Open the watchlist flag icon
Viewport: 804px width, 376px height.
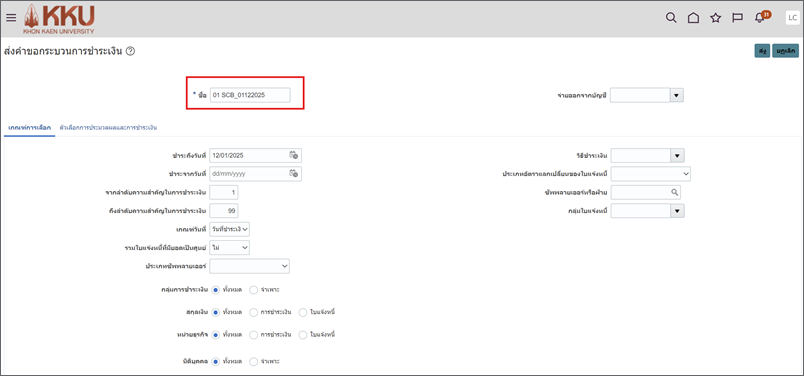click(x=737, y=18)
